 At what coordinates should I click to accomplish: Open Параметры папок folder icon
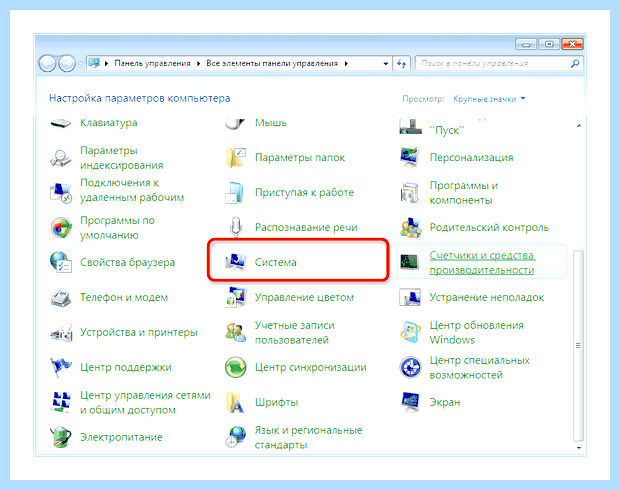coord(236,158)
